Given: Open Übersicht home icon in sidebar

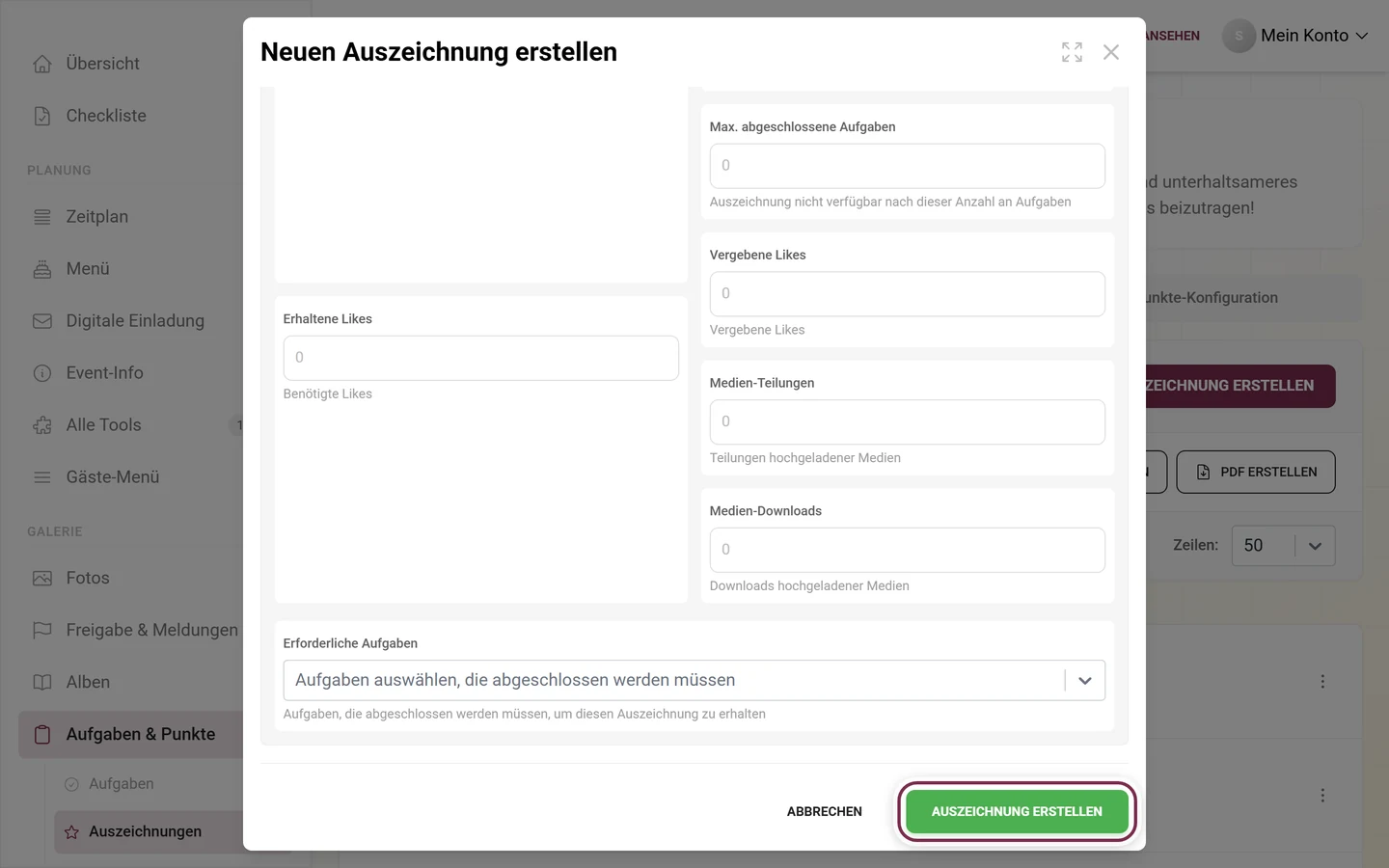Looking at the screenshot, I should (x=42, y=64).
